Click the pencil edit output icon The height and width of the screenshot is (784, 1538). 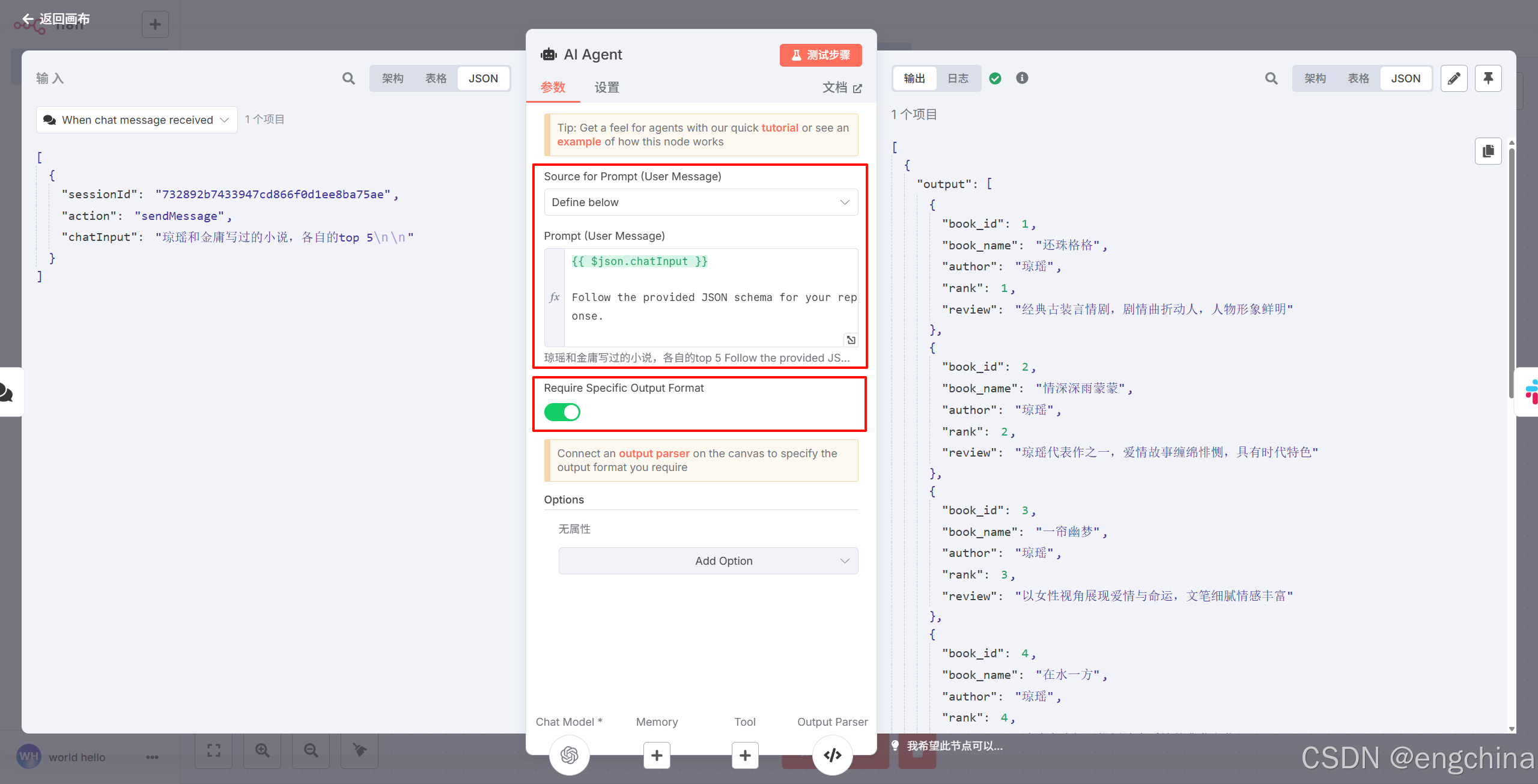click(1454, 78)
